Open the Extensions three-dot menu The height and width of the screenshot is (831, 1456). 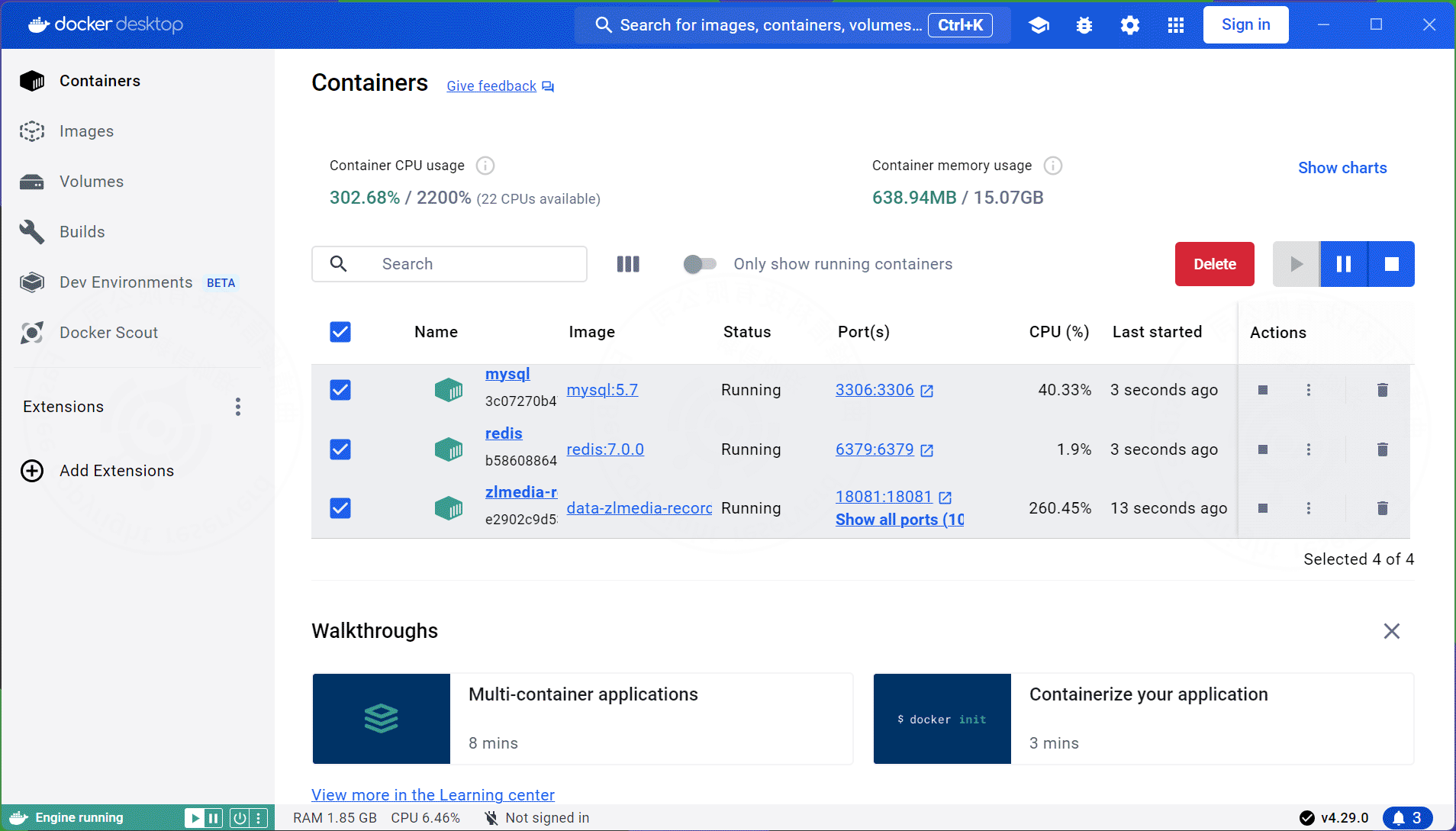(238, 407)
